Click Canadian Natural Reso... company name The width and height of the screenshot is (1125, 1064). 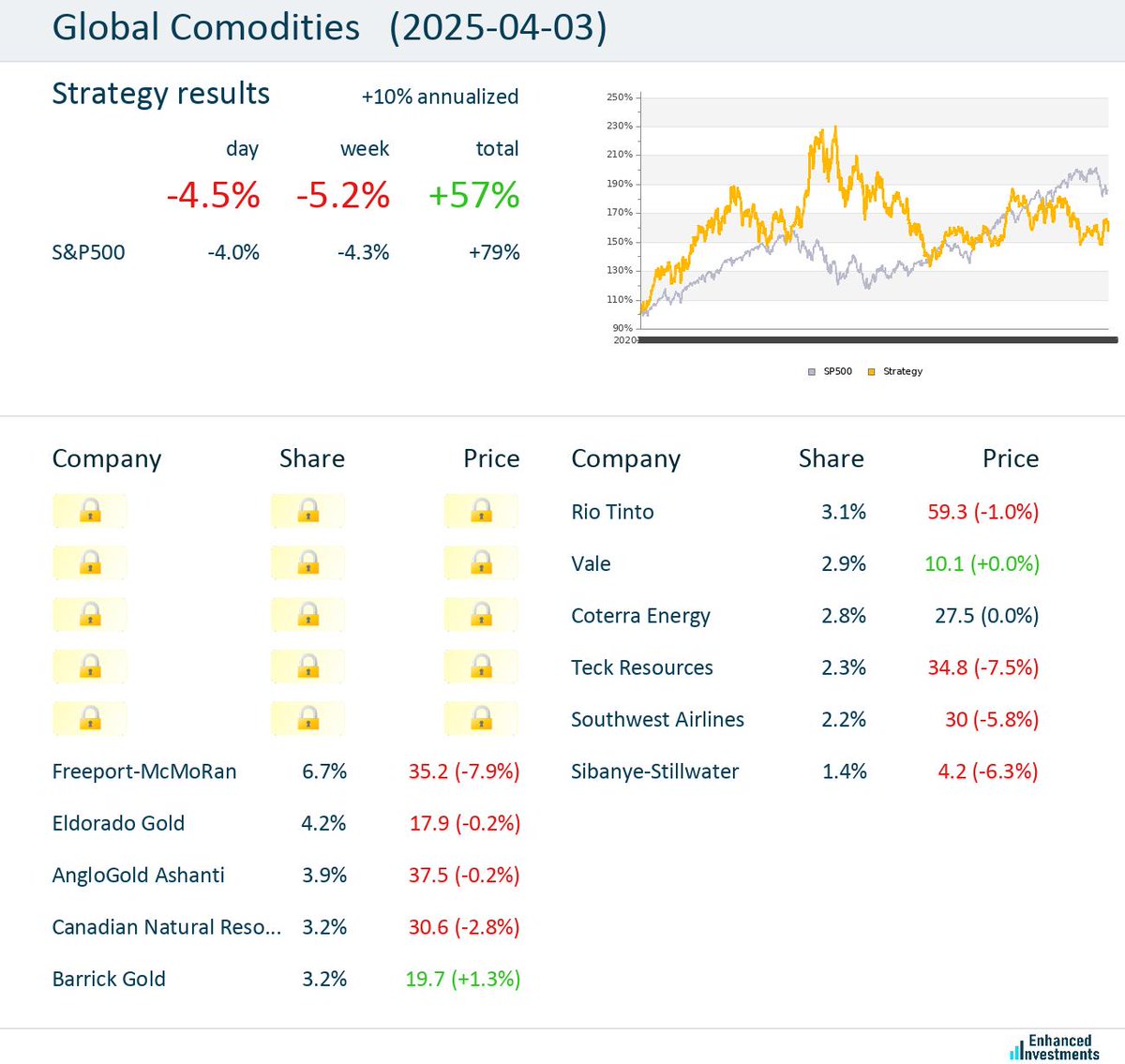pos(167,927)
